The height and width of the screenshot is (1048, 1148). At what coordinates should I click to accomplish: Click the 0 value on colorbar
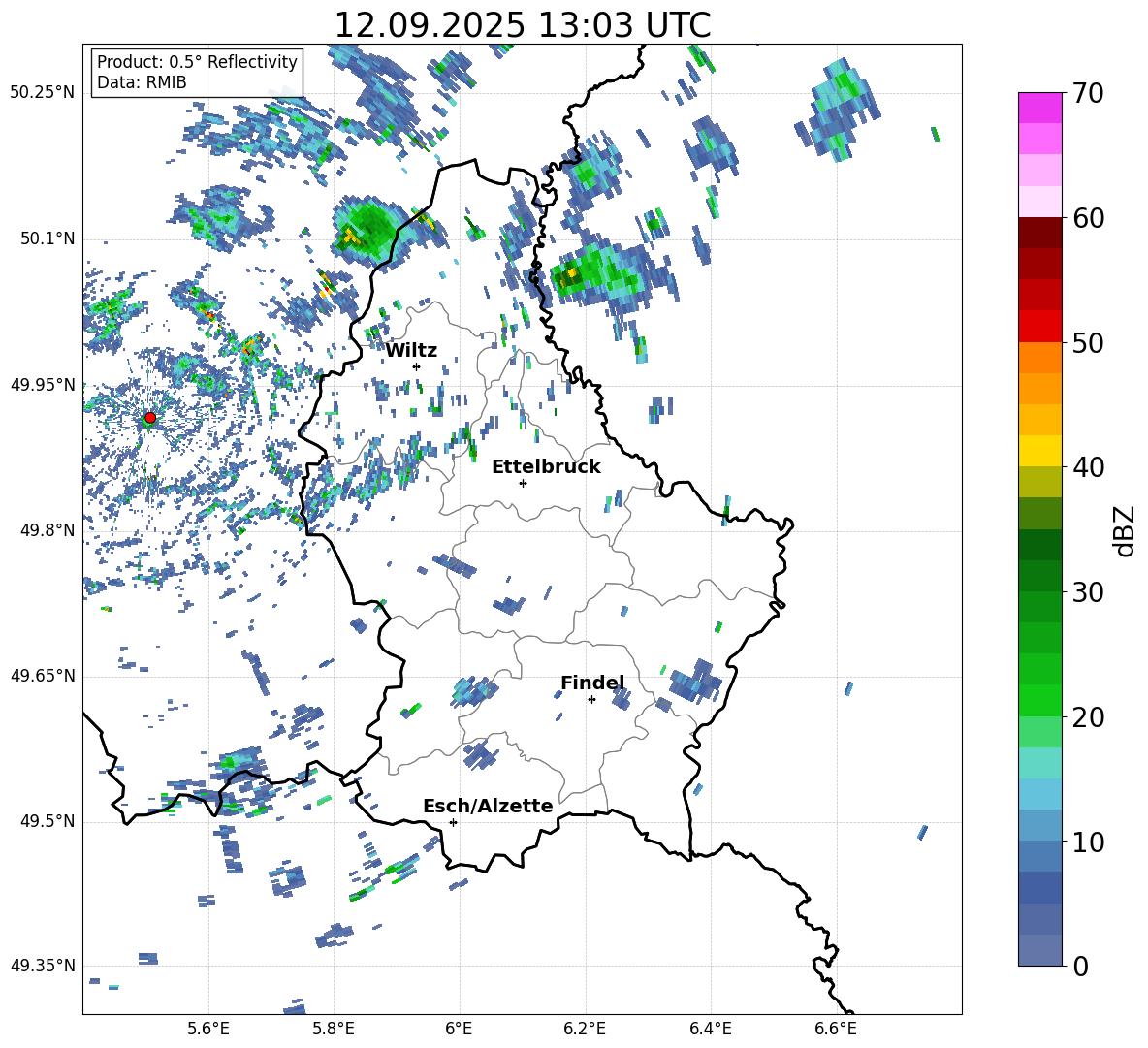(1081, 966)
